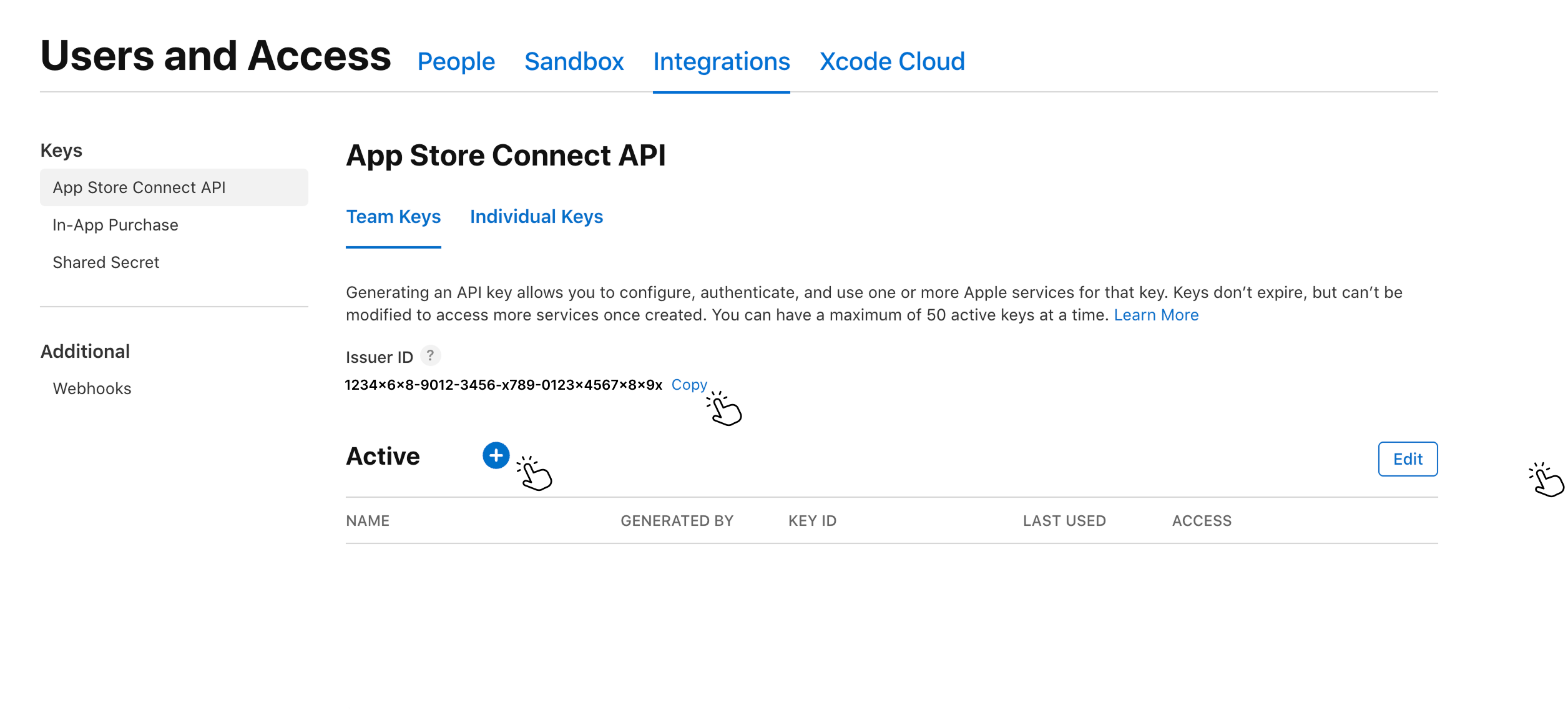Select the Team Keys tab

click(393, 217)
